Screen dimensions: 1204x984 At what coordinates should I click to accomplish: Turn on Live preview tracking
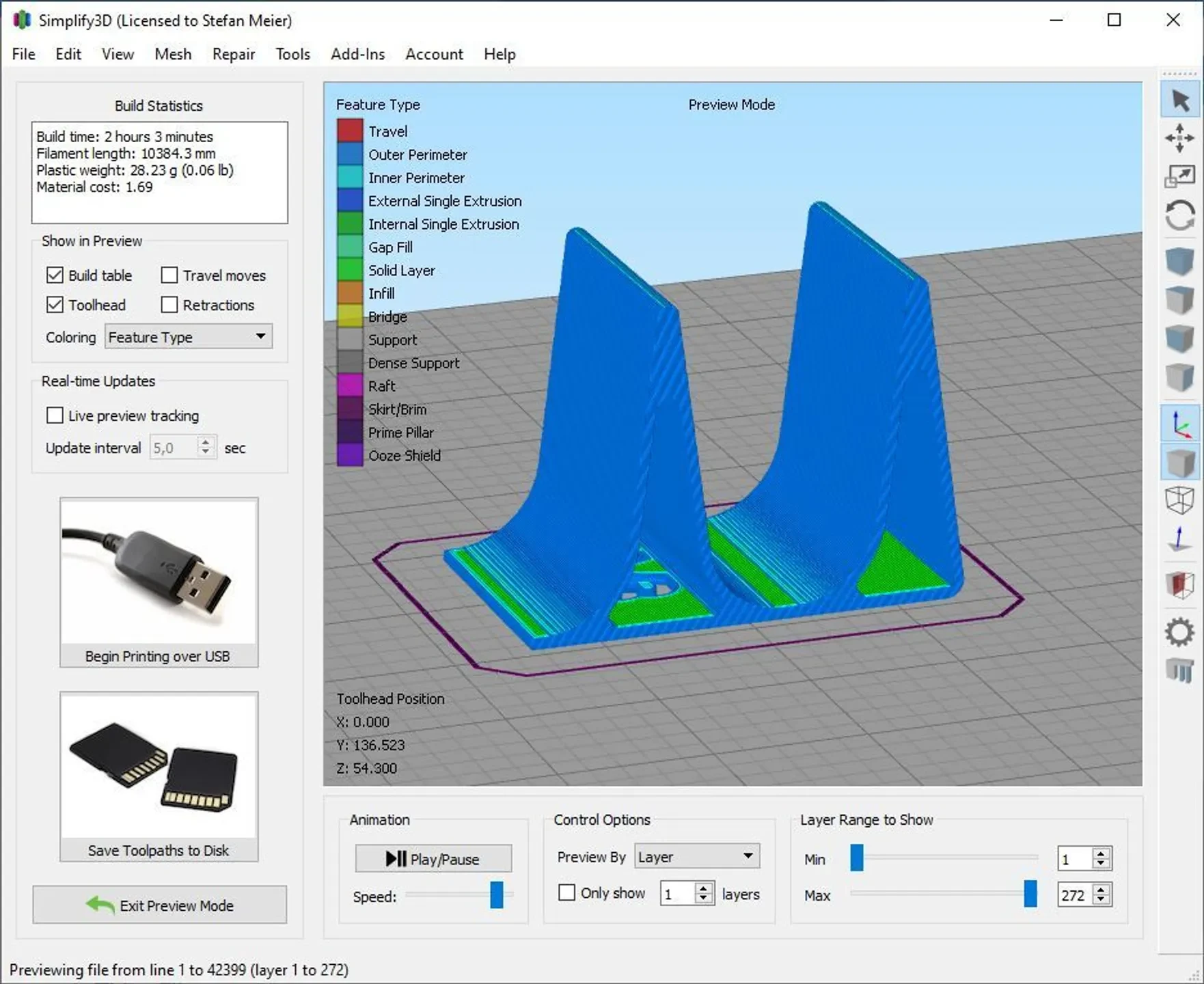55,415
